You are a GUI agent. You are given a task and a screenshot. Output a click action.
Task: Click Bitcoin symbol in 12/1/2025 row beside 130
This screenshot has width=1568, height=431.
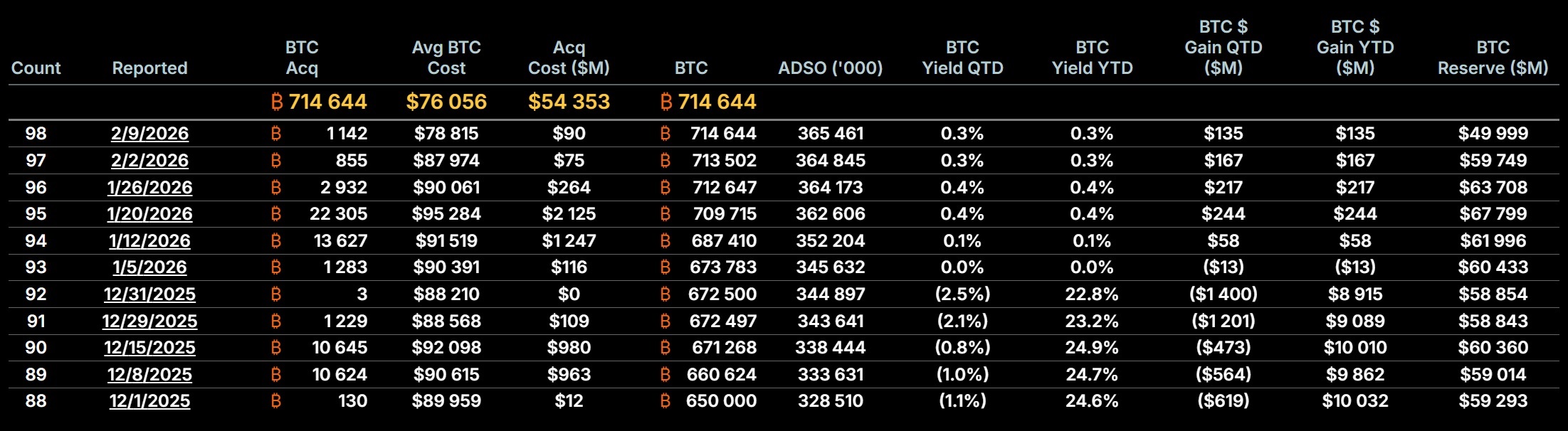[276, 401]
